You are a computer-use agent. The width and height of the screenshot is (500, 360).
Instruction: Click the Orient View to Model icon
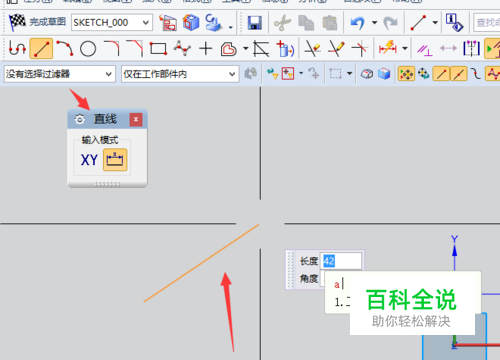(x=191, y=22)
